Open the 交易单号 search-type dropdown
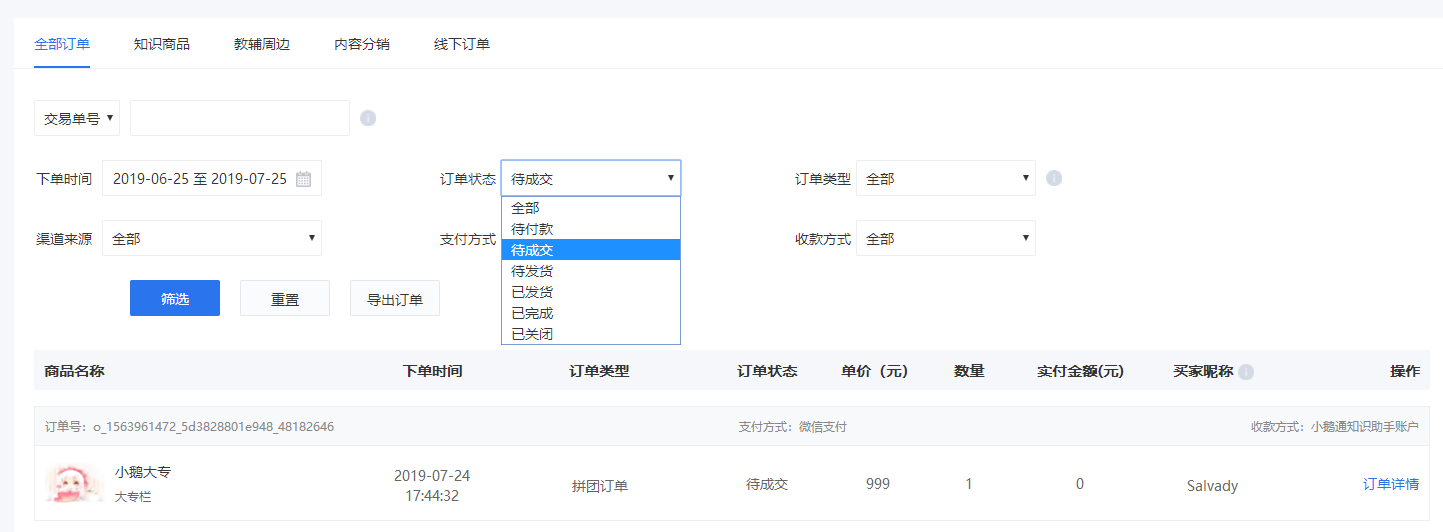The width and height of the screenshot is (1443, 532). point(77,118)
